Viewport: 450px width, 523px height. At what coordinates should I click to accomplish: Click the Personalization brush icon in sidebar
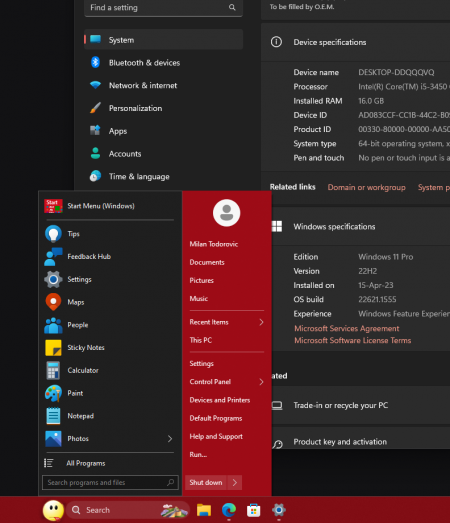(x=95, y=108)
